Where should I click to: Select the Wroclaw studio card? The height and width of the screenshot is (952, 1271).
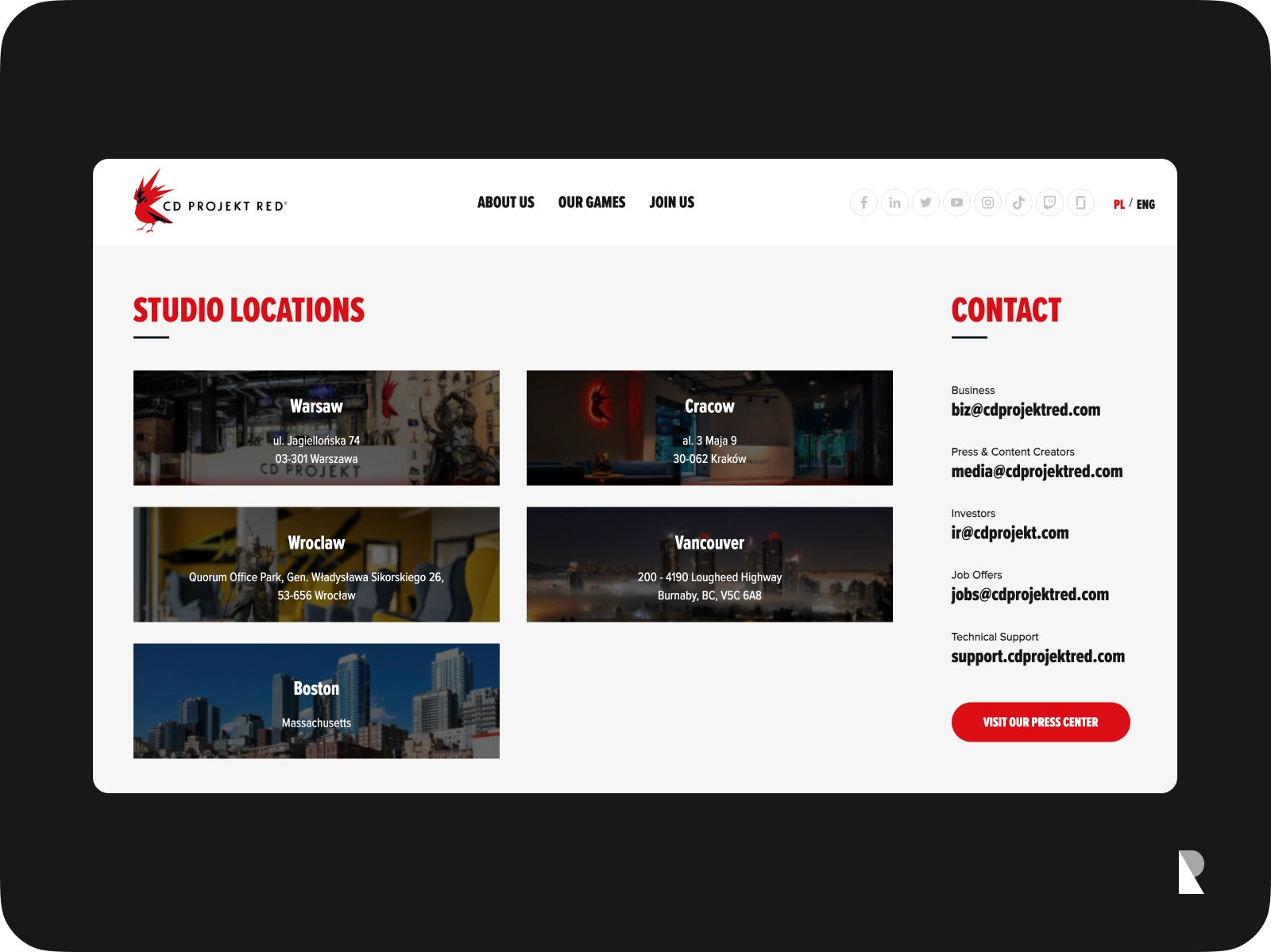tap(316, 565)
